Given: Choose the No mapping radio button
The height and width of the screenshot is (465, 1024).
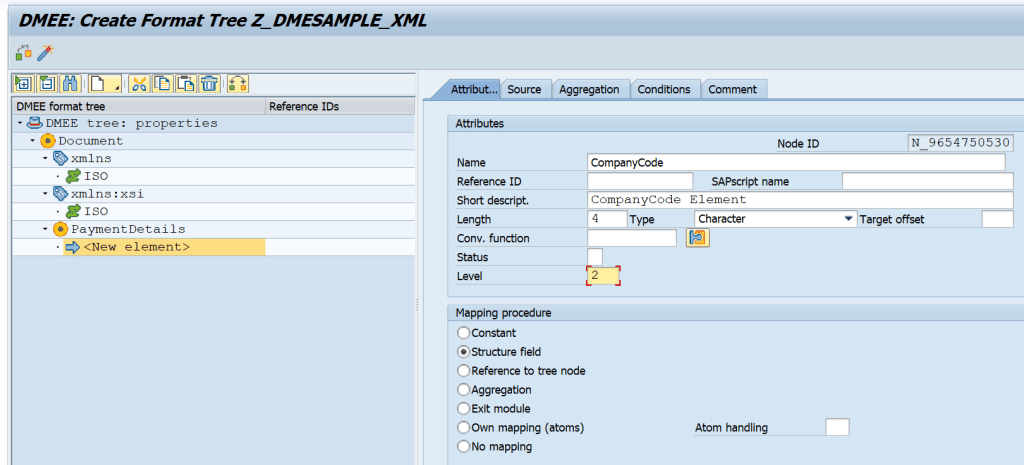Looking at the screenshot, I should coord(464,447).
